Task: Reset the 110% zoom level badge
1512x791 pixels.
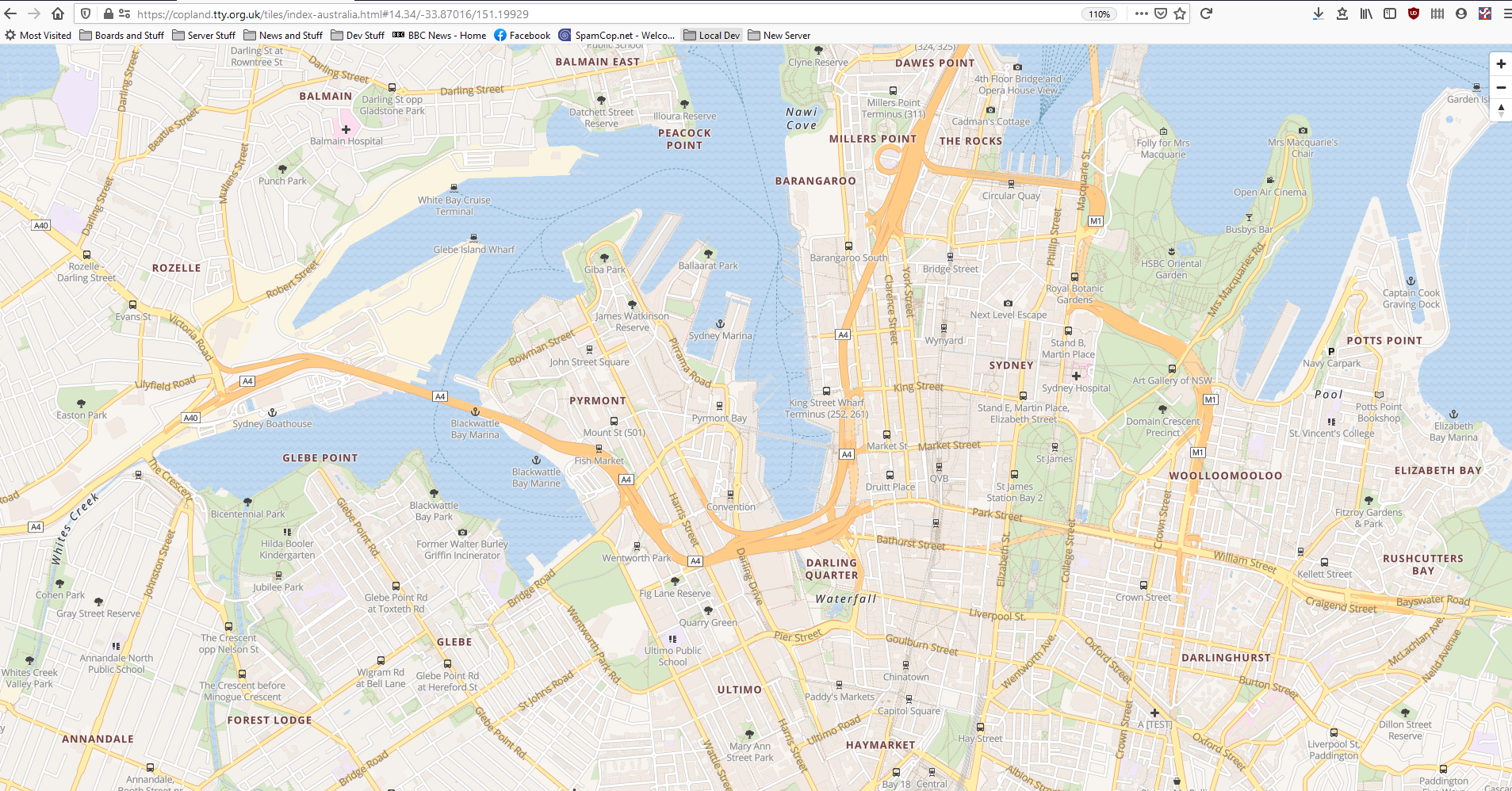Action: tap(1099, 14)
